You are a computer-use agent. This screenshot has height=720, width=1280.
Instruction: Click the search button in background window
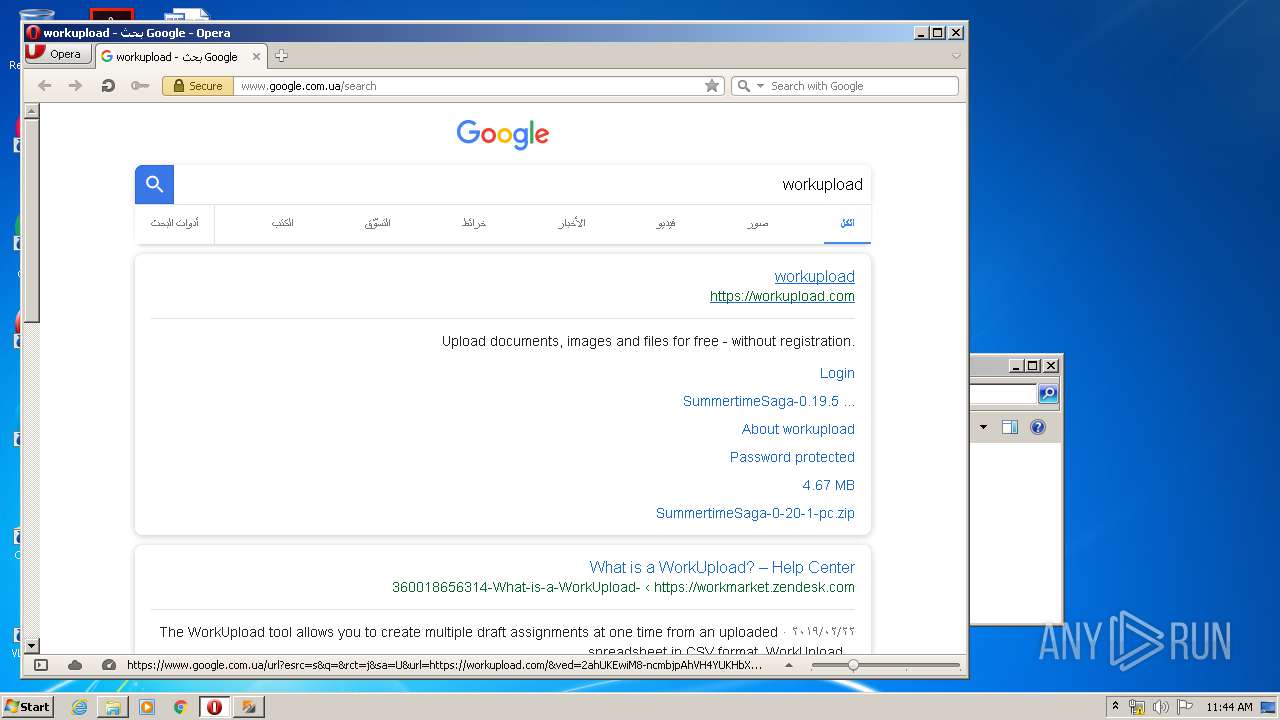(1048, 394)
